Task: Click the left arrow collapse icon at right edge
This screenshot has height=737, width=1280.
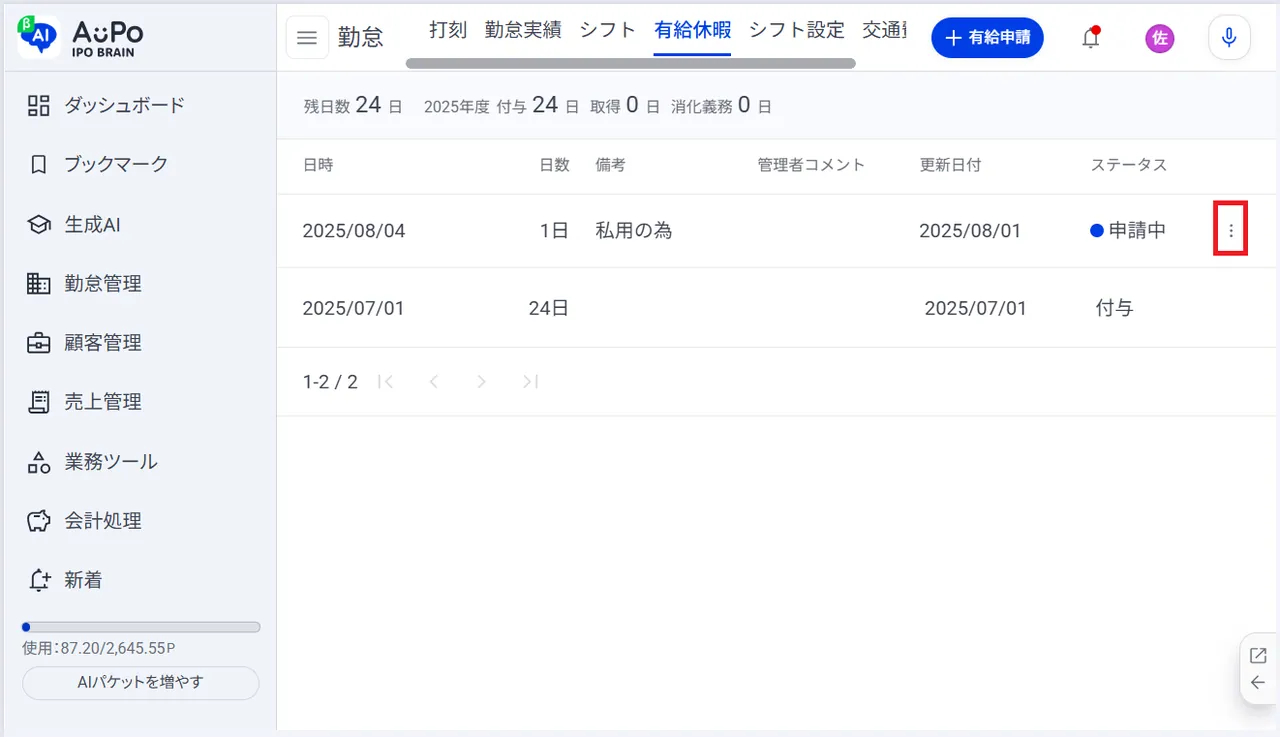Action: [x=1258, y=683]
